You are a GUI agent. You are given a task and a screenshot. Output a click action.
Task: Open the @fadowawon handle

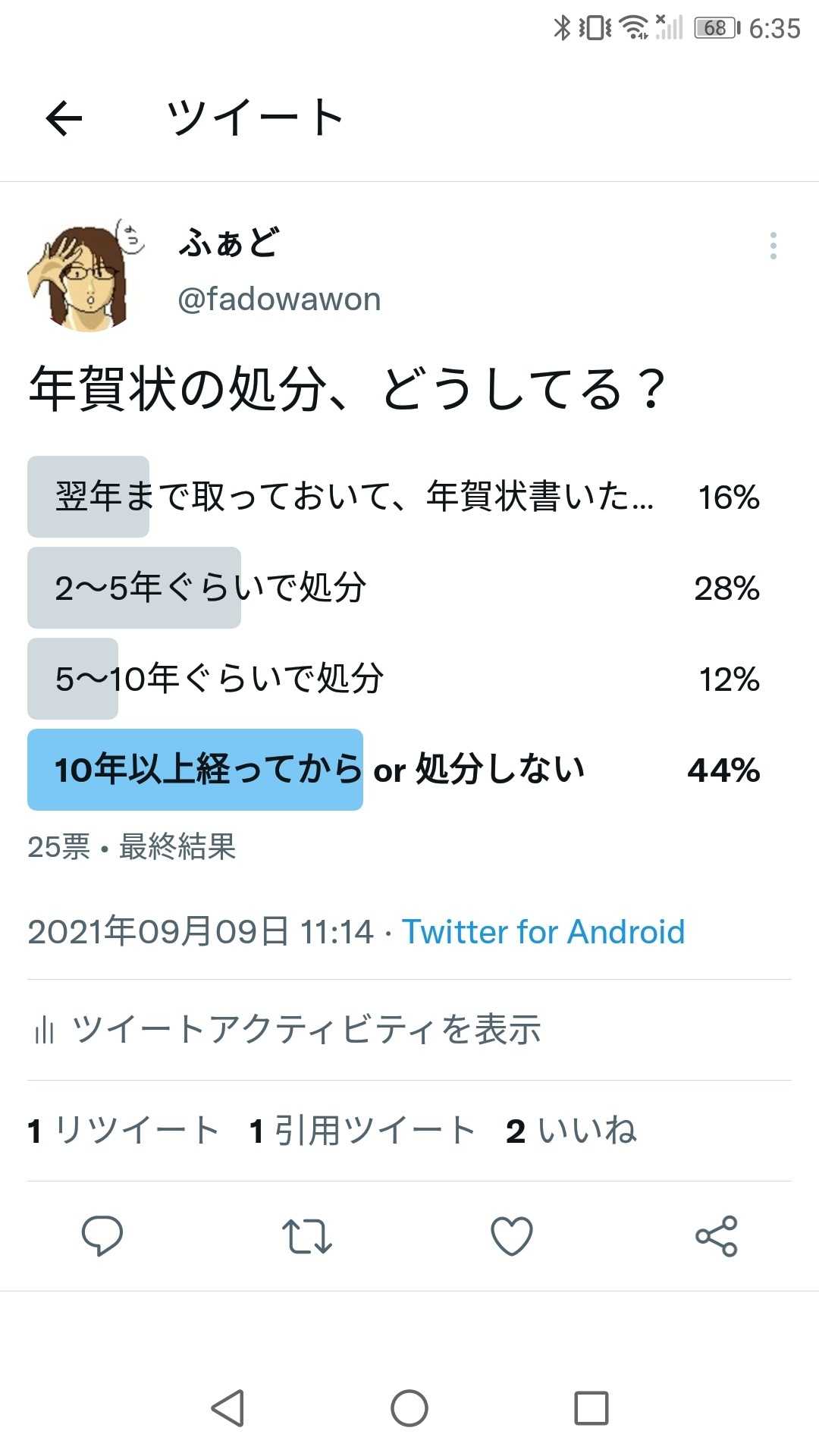[279, 300]
